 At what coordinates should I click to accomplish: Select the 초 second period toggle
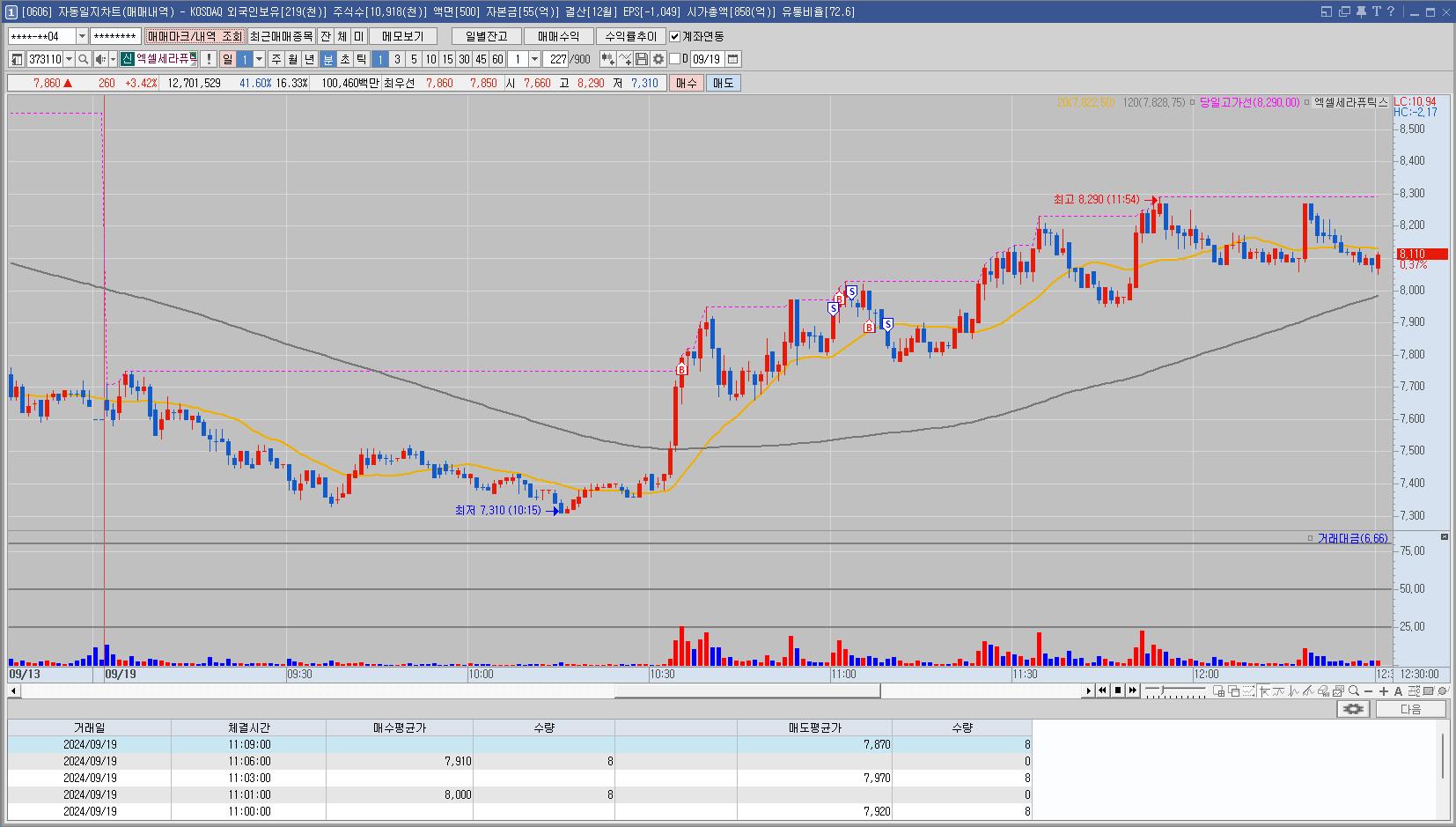pos(345,59)
